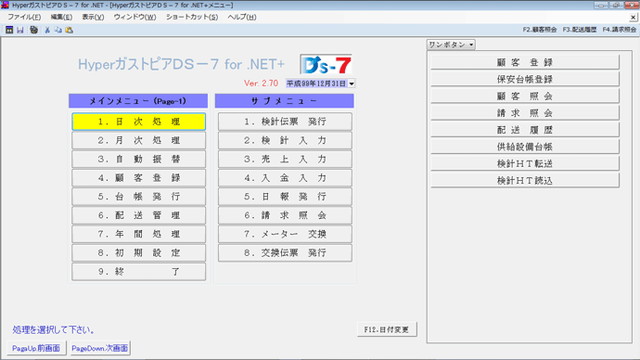The image size is (640, 360).
Task: Click 検針HT転送 button
Action: (525, 164)
